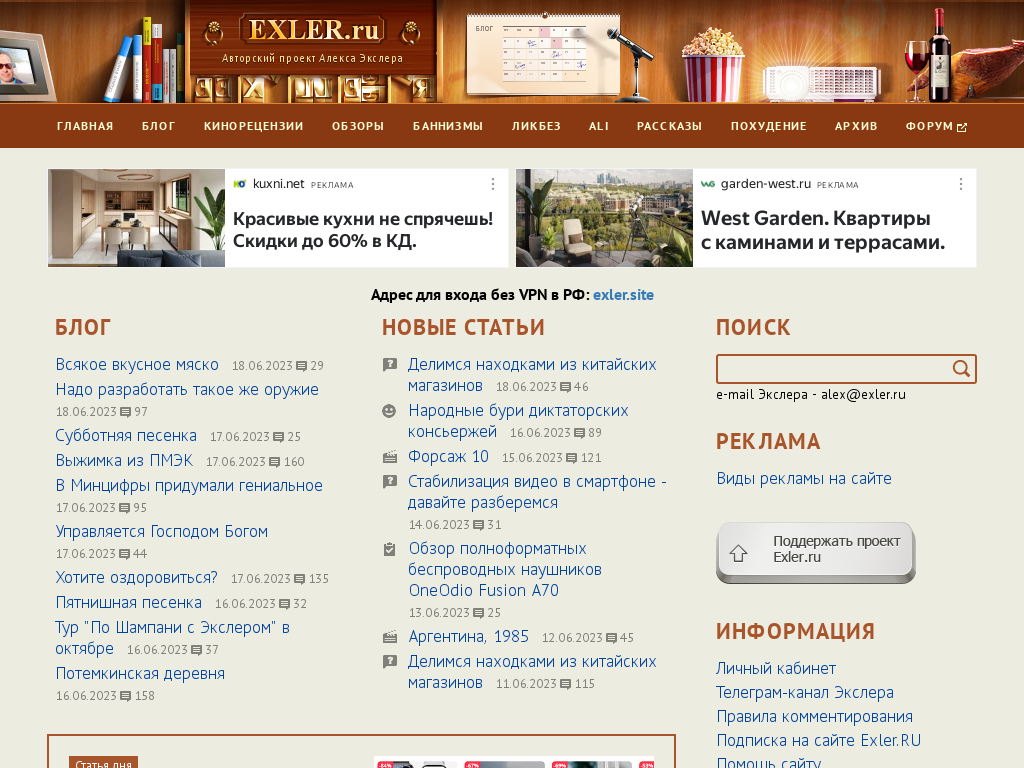Click the West Garden terrace ad image
1024x768 pixels.
(604, 218)
